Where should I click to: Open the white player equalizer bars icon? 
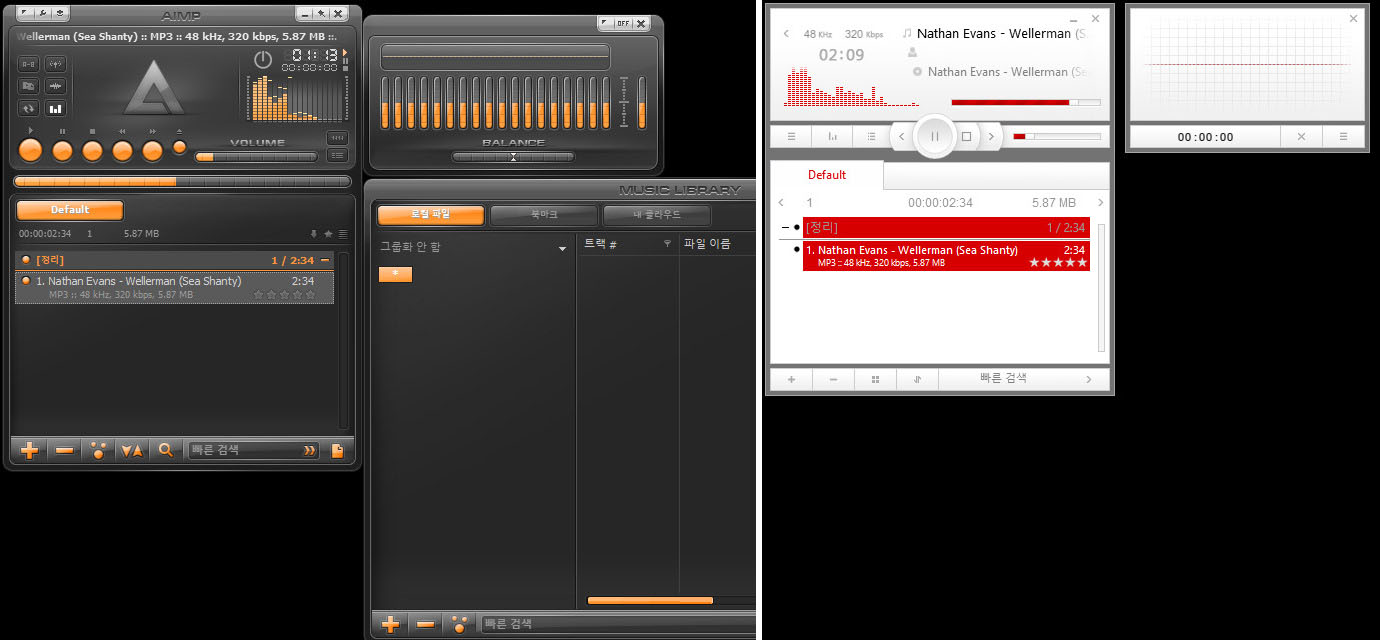point(832,136)
